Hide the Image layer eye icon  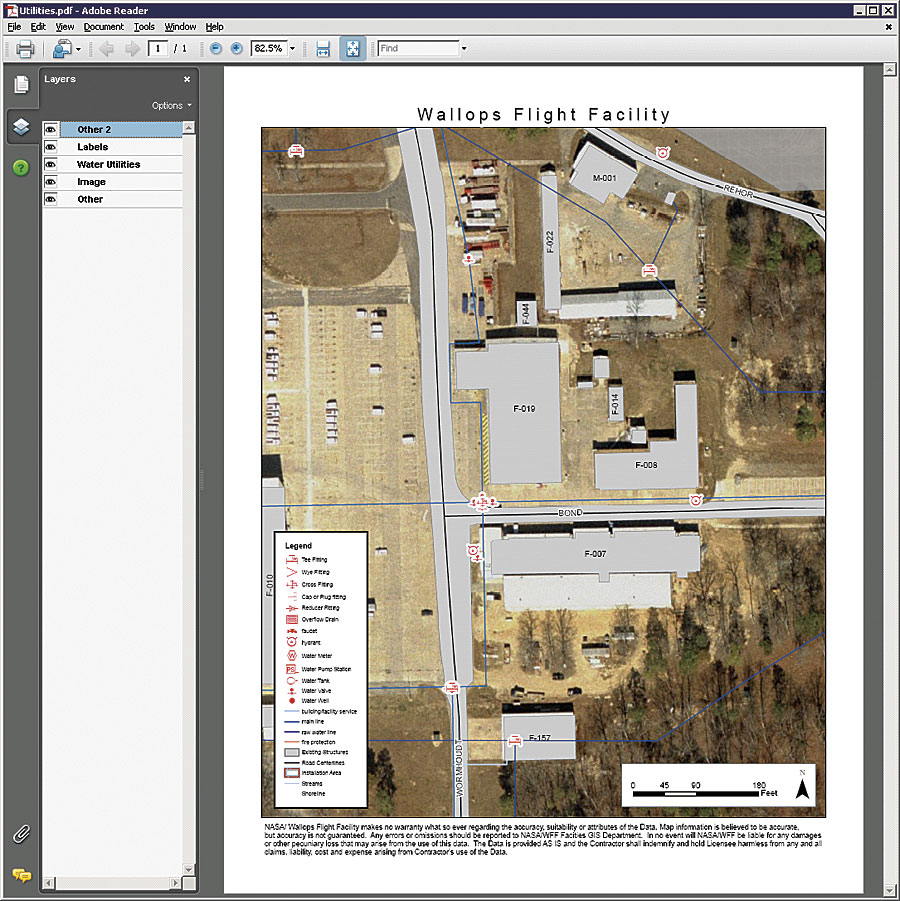pyautogui.click(x=51, y=182)
